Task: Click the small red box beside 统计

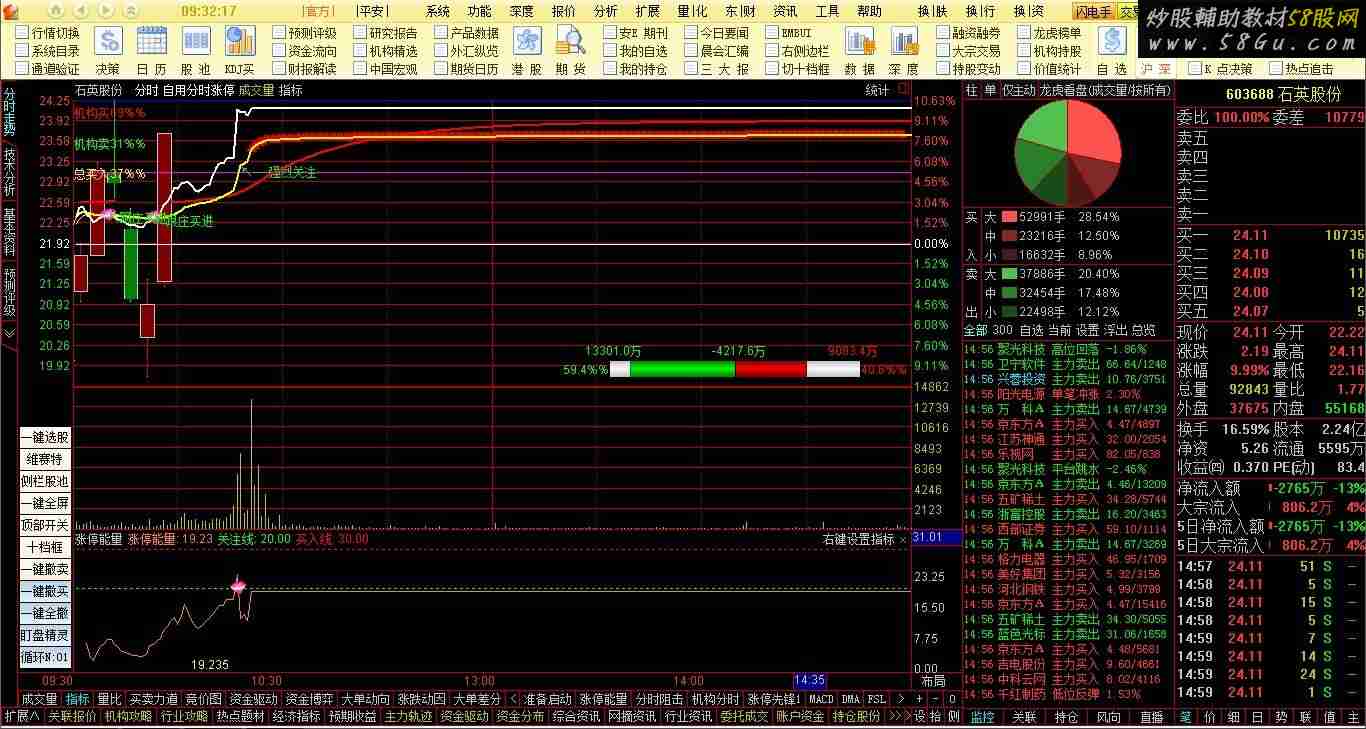Action: (x=903, y=89)
